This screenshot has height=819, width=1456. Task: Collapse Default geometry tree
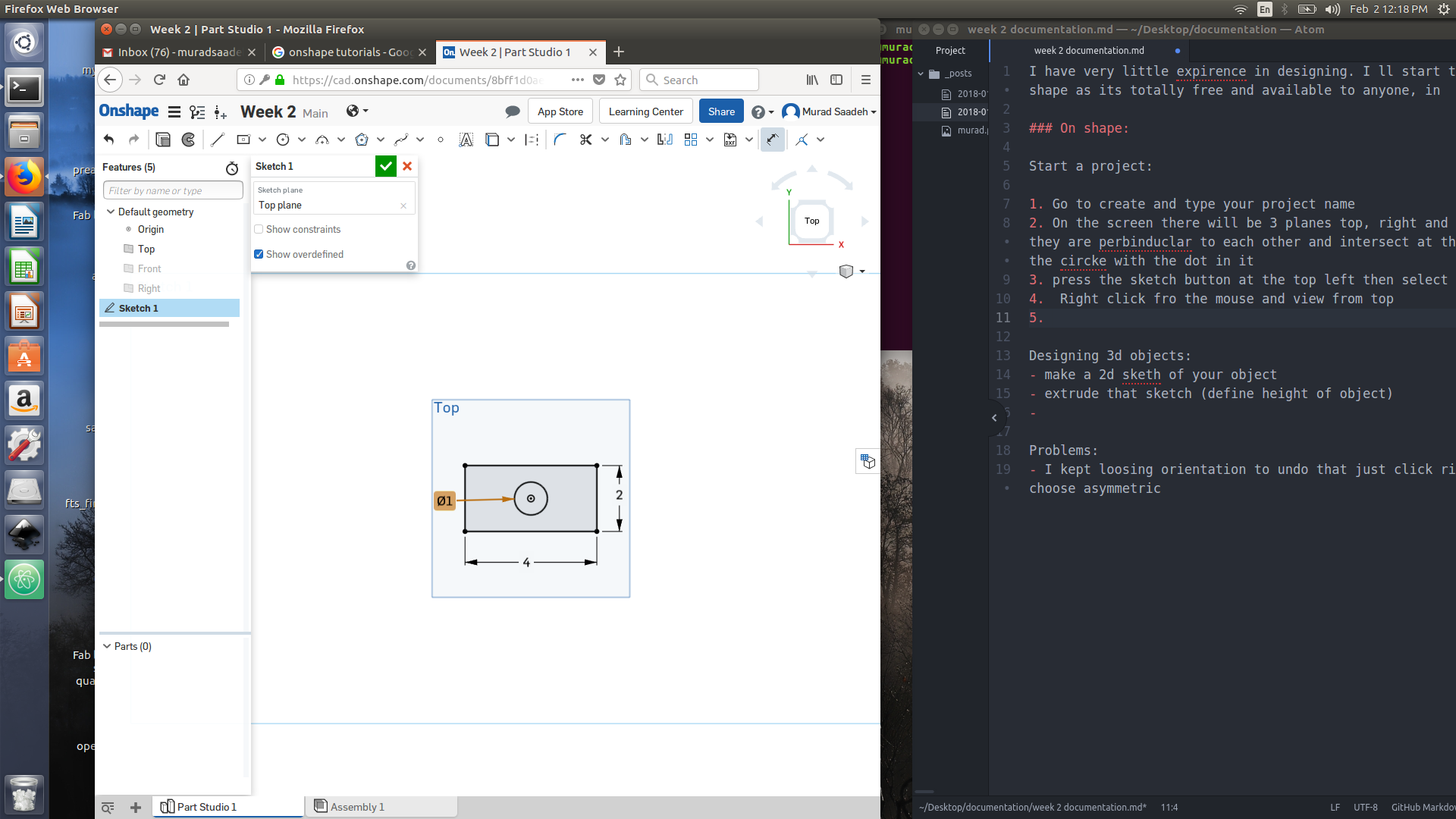111,212
